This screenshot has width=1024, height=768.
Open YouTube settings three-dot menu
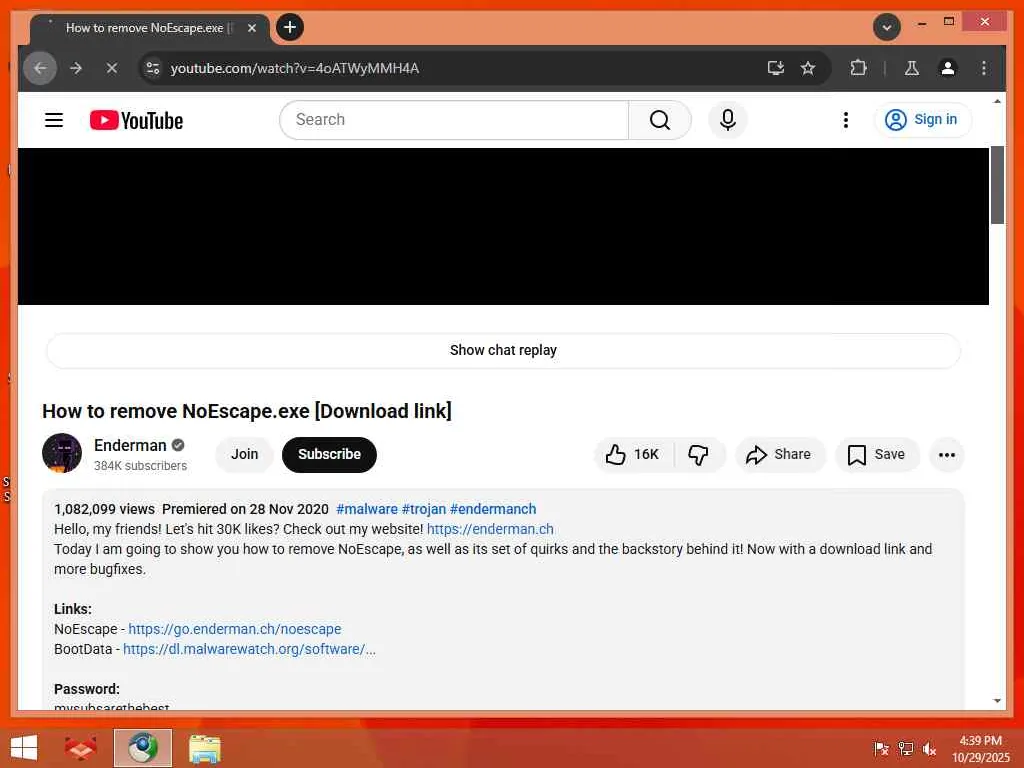[846, 120]
